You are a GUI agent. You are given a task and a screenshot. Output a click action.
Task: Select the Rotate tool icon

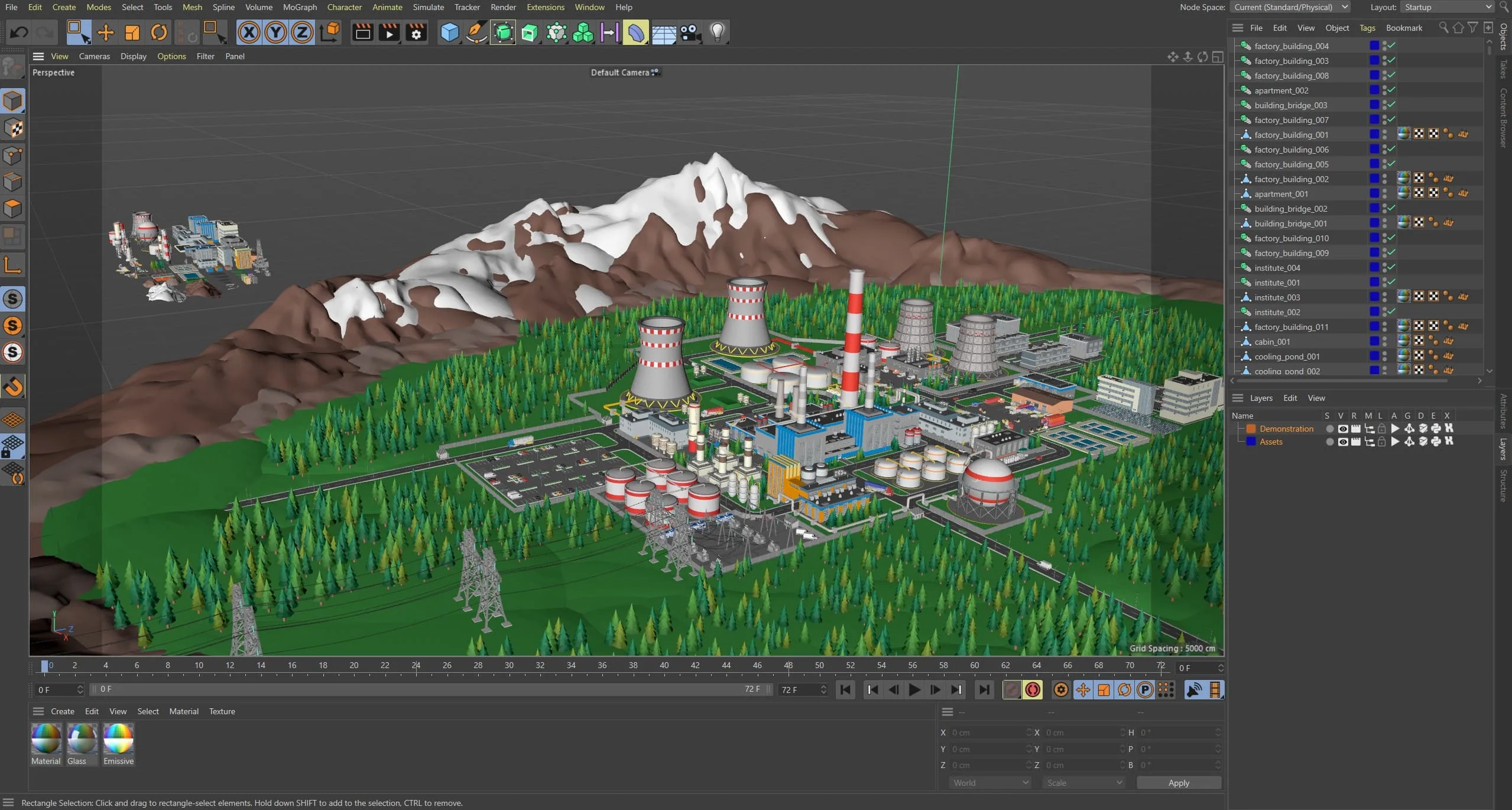[x=158, y=33]
